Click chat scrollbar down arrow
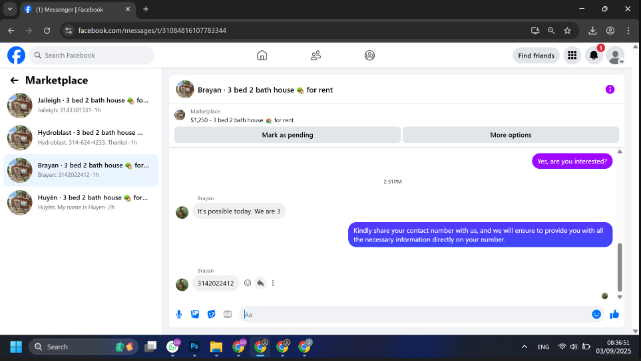 tap(620, 297)
